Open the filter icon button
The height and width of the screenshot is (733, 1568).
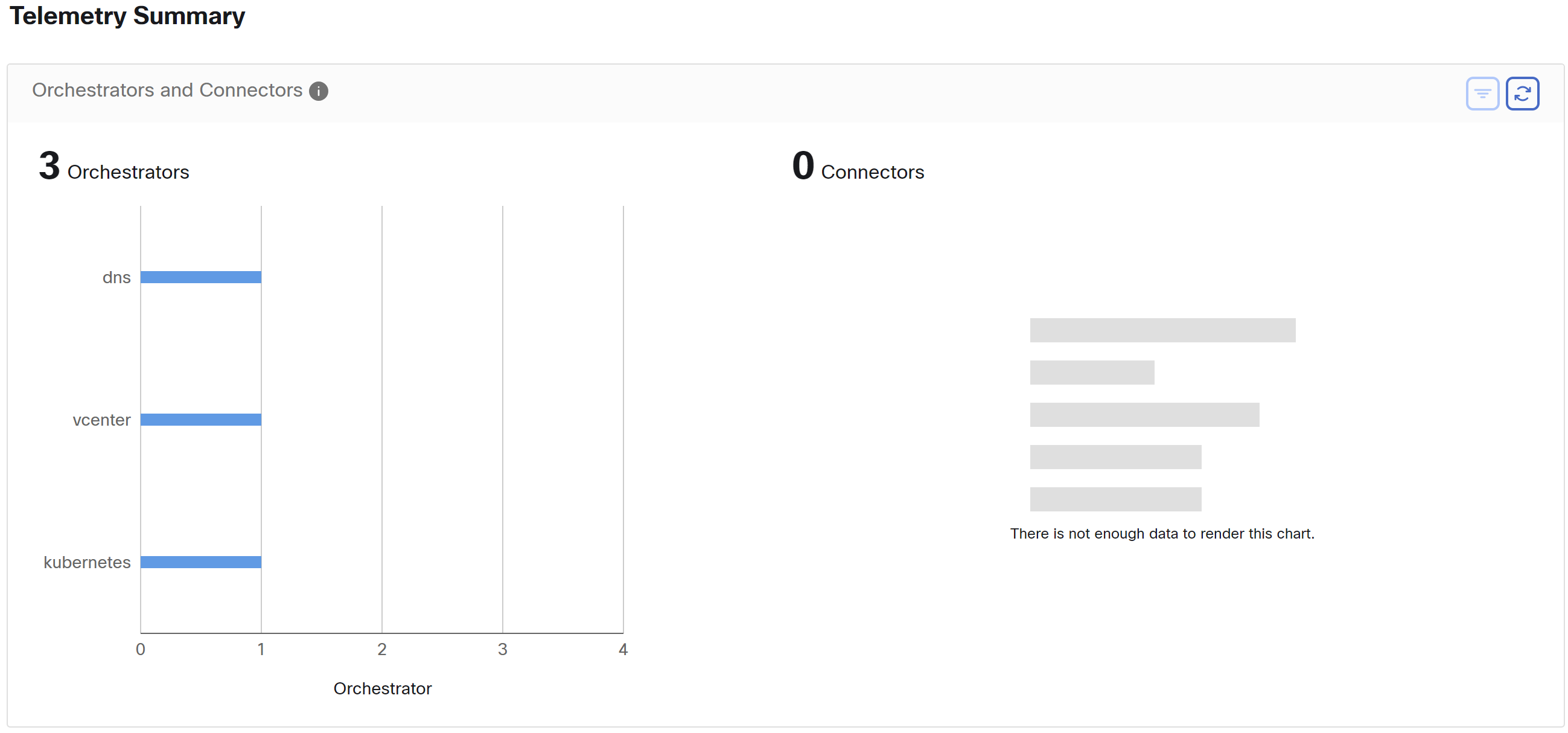click(x=1482, y=93)
